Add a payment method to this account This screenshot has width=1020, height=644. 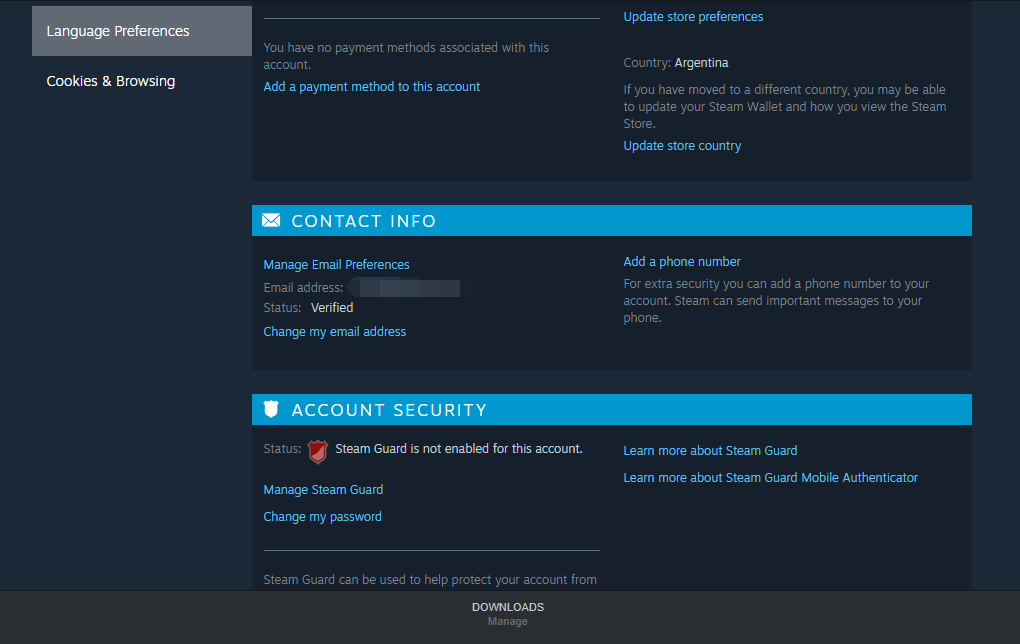[x=371, y=87]
